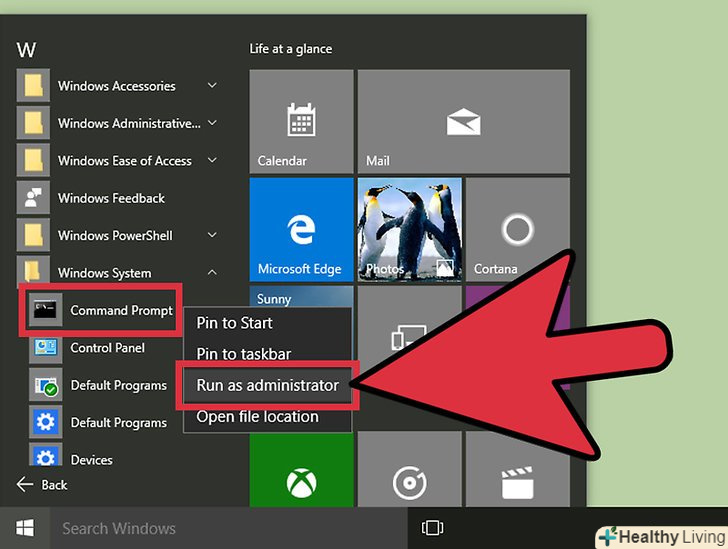Click the Windows PowerShell folder icon
This screenshot has width=728, height=549.
tap(33, 235)
